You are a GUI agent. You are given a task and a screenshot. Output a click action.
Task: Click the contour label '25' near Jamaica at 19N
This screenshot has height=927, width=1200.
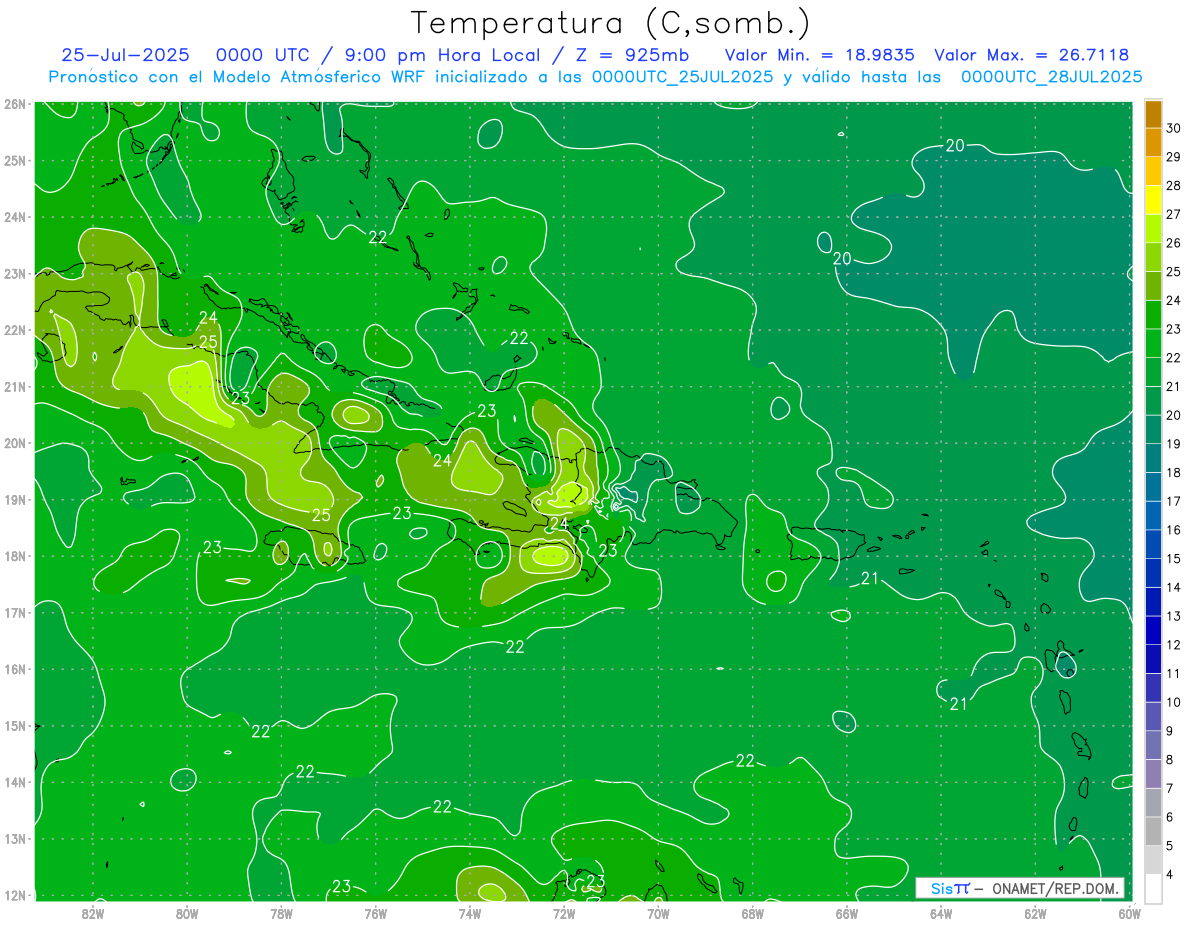click(321, 516)
